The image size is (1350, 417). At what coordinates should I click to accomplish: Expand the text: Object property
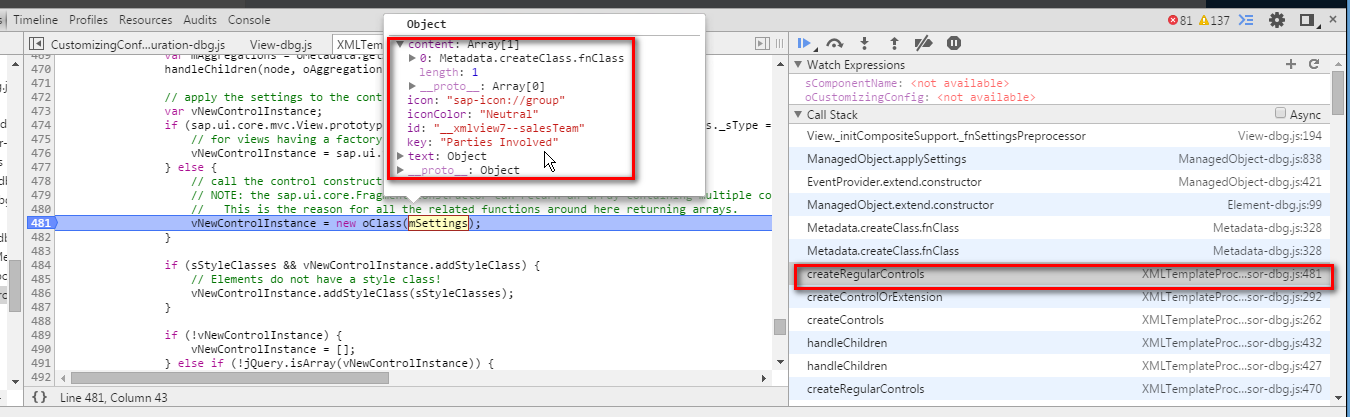(x=401, y=157)
